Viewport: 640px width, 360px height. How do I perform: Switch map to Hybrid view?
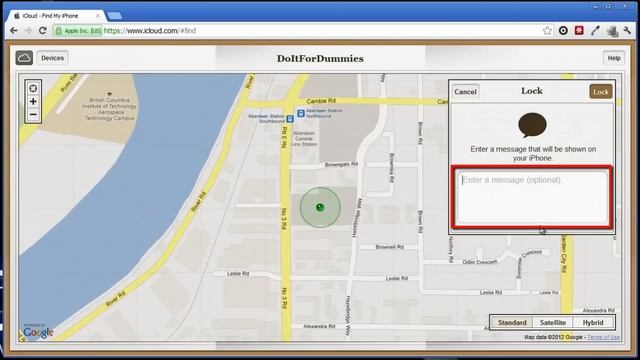point(593,322)
